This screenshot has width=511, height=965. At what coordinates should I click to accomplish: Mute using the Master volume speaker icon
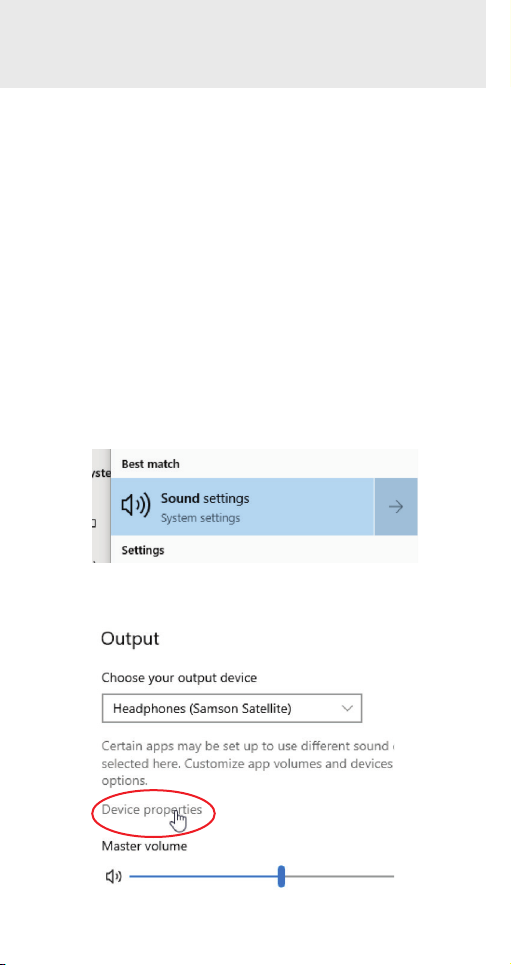click(x=114, y=877)
